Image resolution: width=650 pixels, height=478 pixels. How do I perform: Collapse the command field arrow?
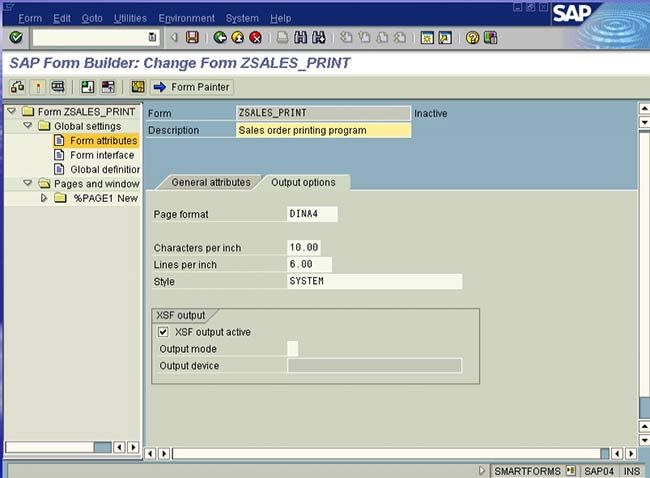tap(175, 37)
